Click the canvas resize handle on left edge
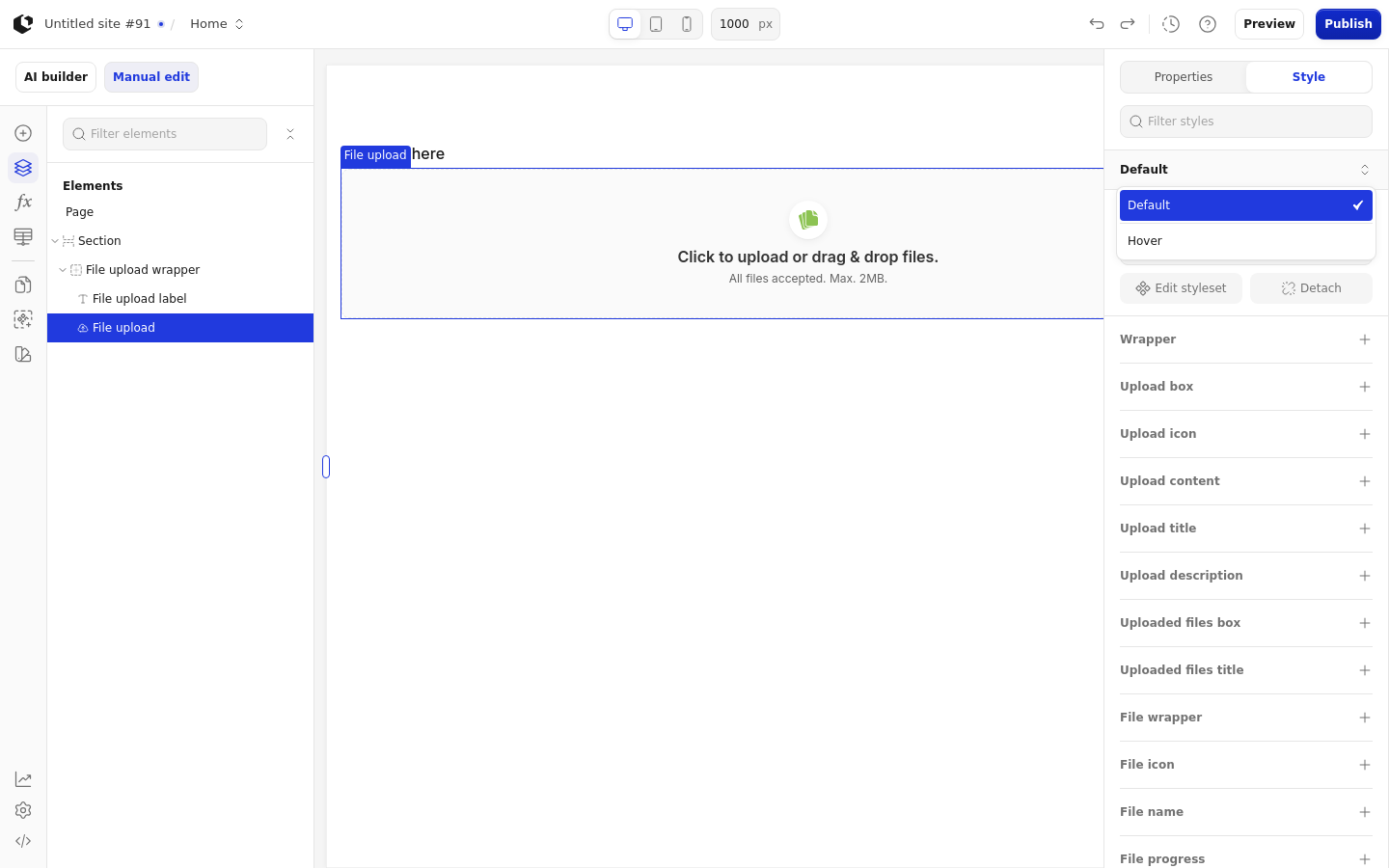The width and height of the screenshot is (1389, 868). point(326,467)
